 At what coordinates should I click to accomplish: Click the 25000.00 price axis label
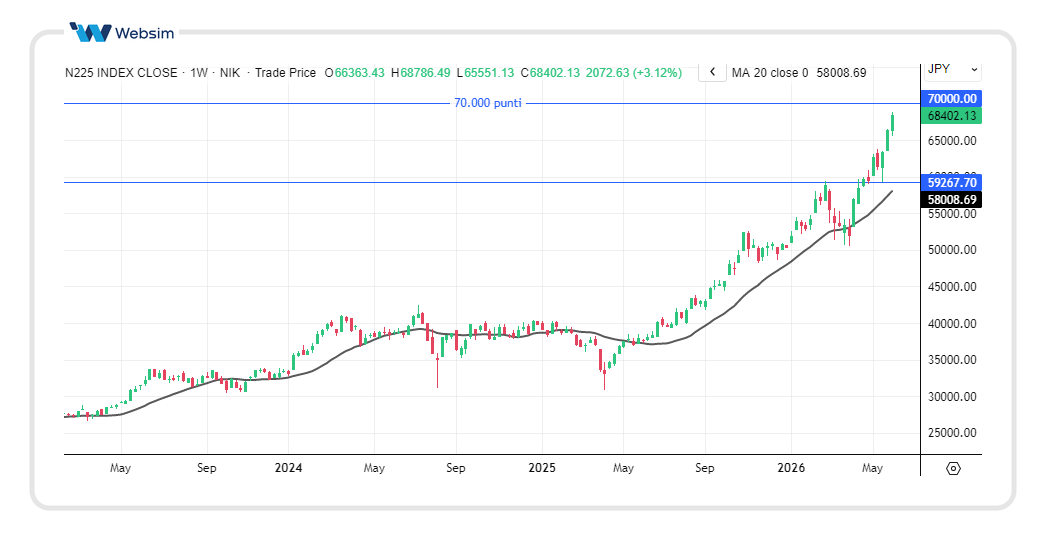click(x=952, y=433)
